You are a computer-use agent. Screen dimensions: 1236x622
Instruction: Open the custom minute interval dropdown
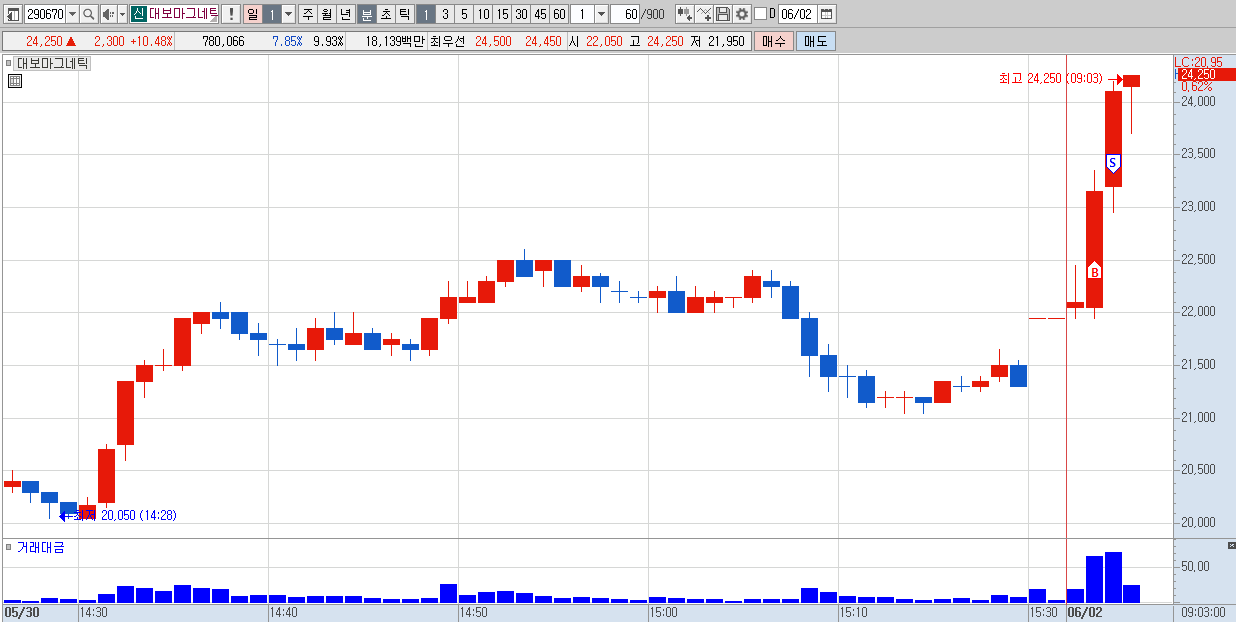(601, 14)
